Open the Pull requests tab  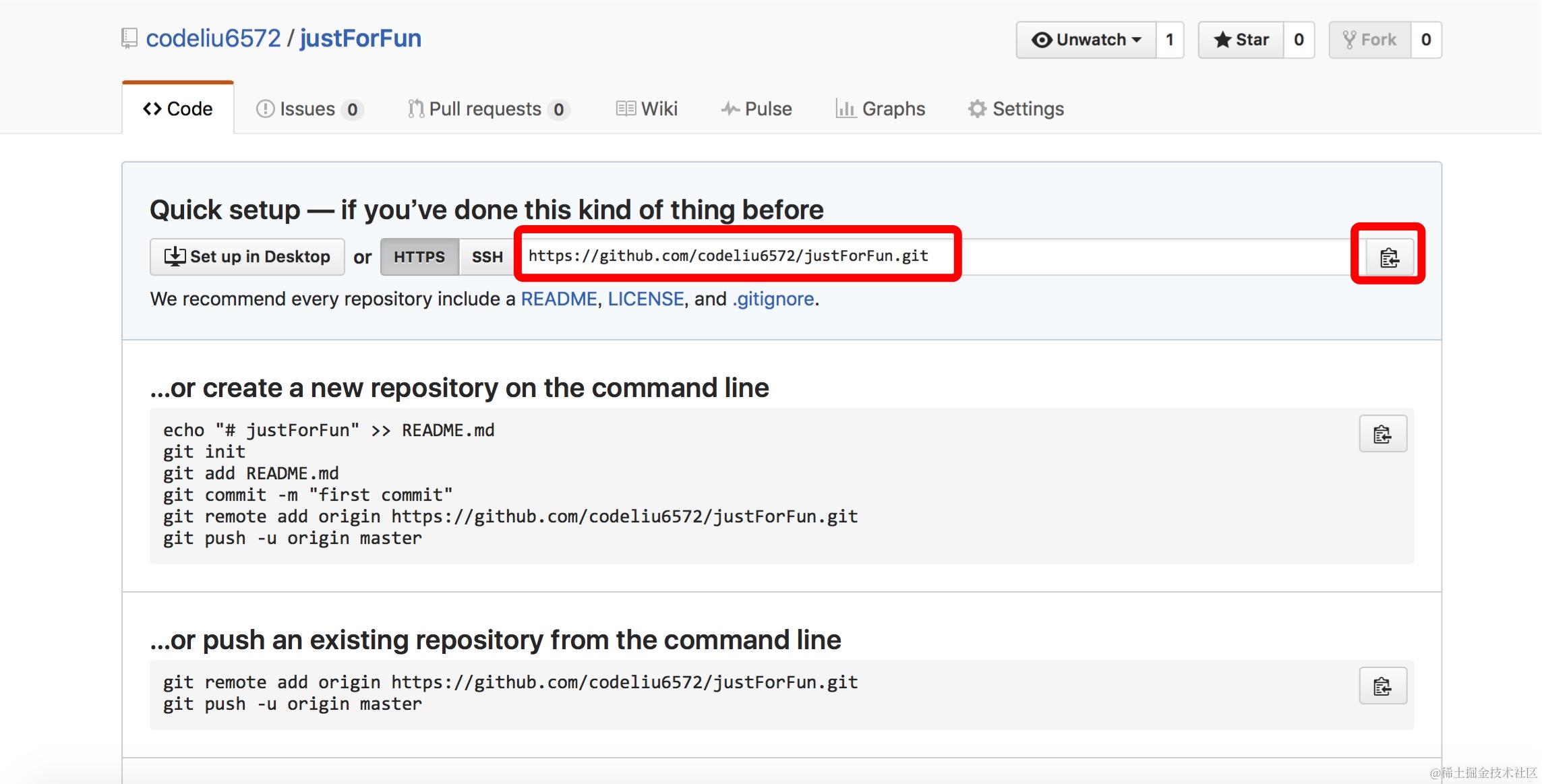(488, 109)
